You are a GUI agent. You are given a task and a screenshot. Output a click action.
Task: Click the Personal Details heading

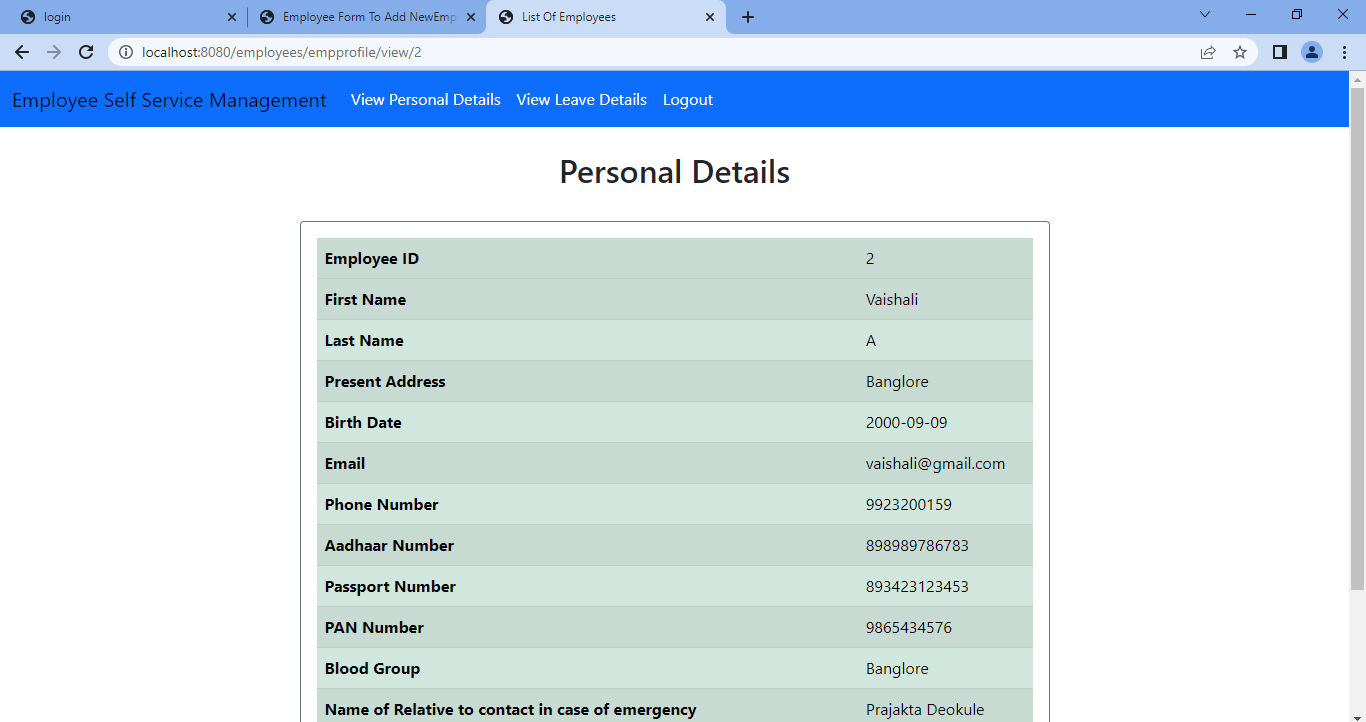(x=675, y=172)
